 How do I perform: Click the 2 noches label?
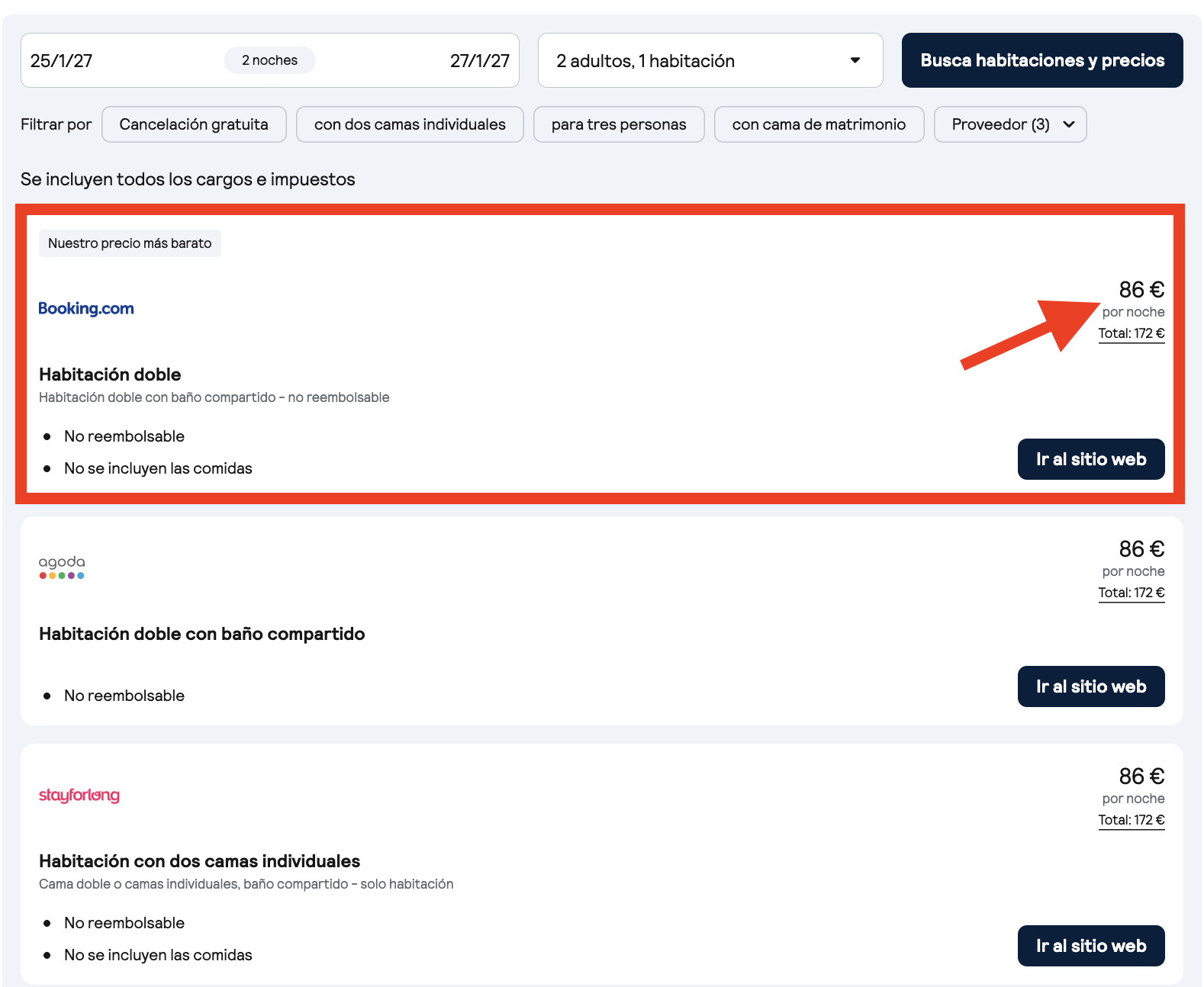pos(270,60)
